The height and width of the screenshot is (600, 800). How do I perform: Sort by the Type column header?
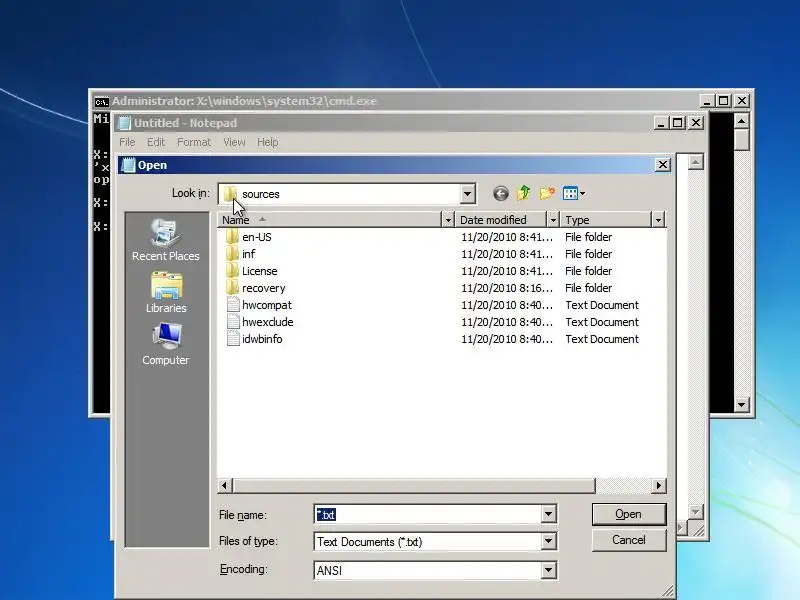coord(606,220)
